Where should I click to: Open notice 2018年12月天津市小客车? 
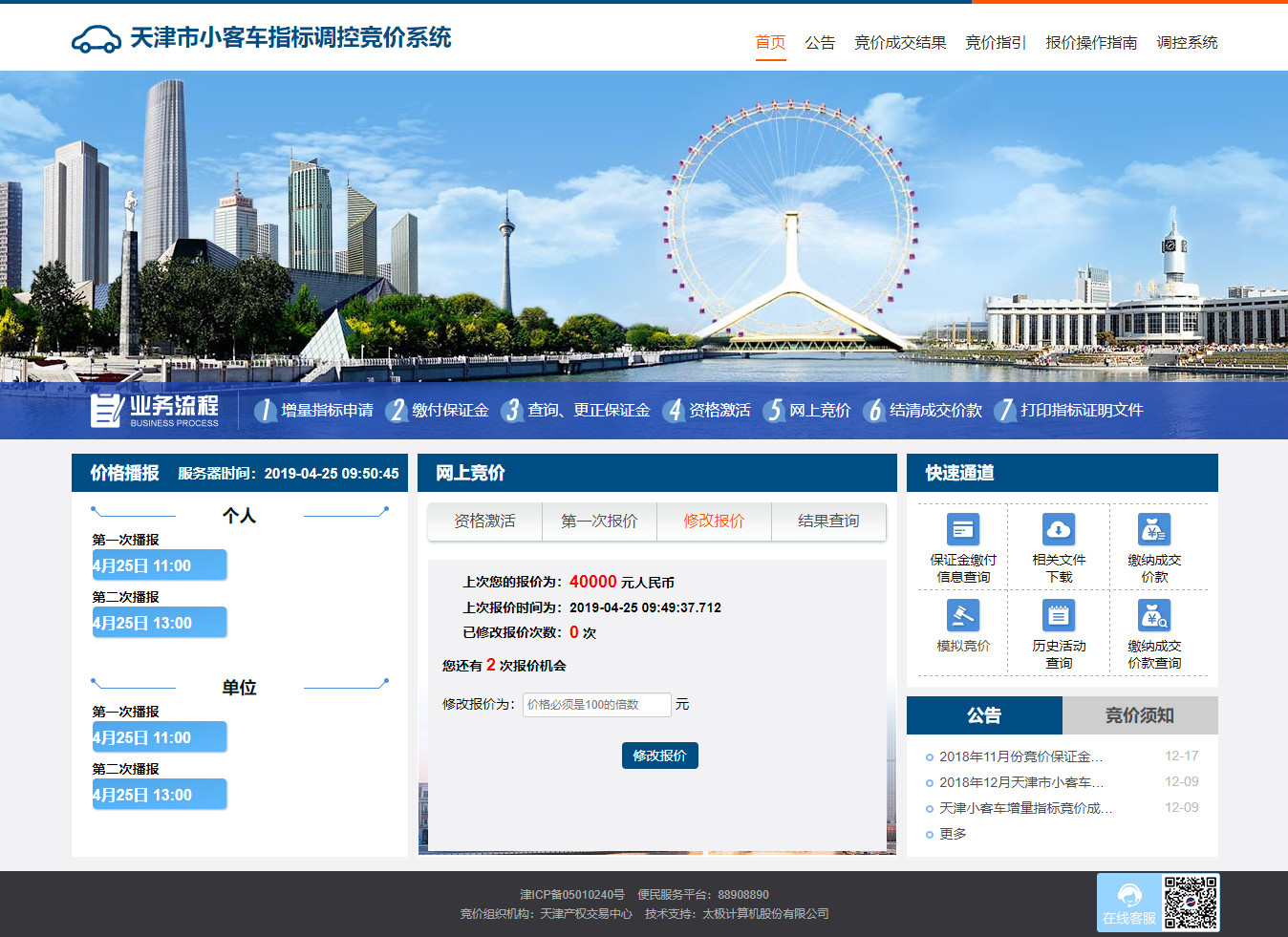point(1020,782)
